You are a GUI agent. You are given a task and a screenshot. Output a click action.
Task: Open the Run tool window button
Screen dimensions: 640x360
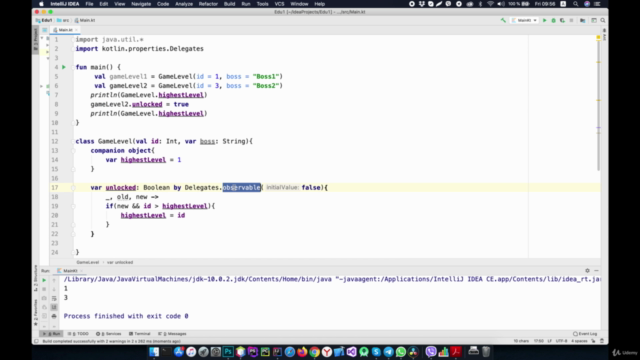click(52, 333)
